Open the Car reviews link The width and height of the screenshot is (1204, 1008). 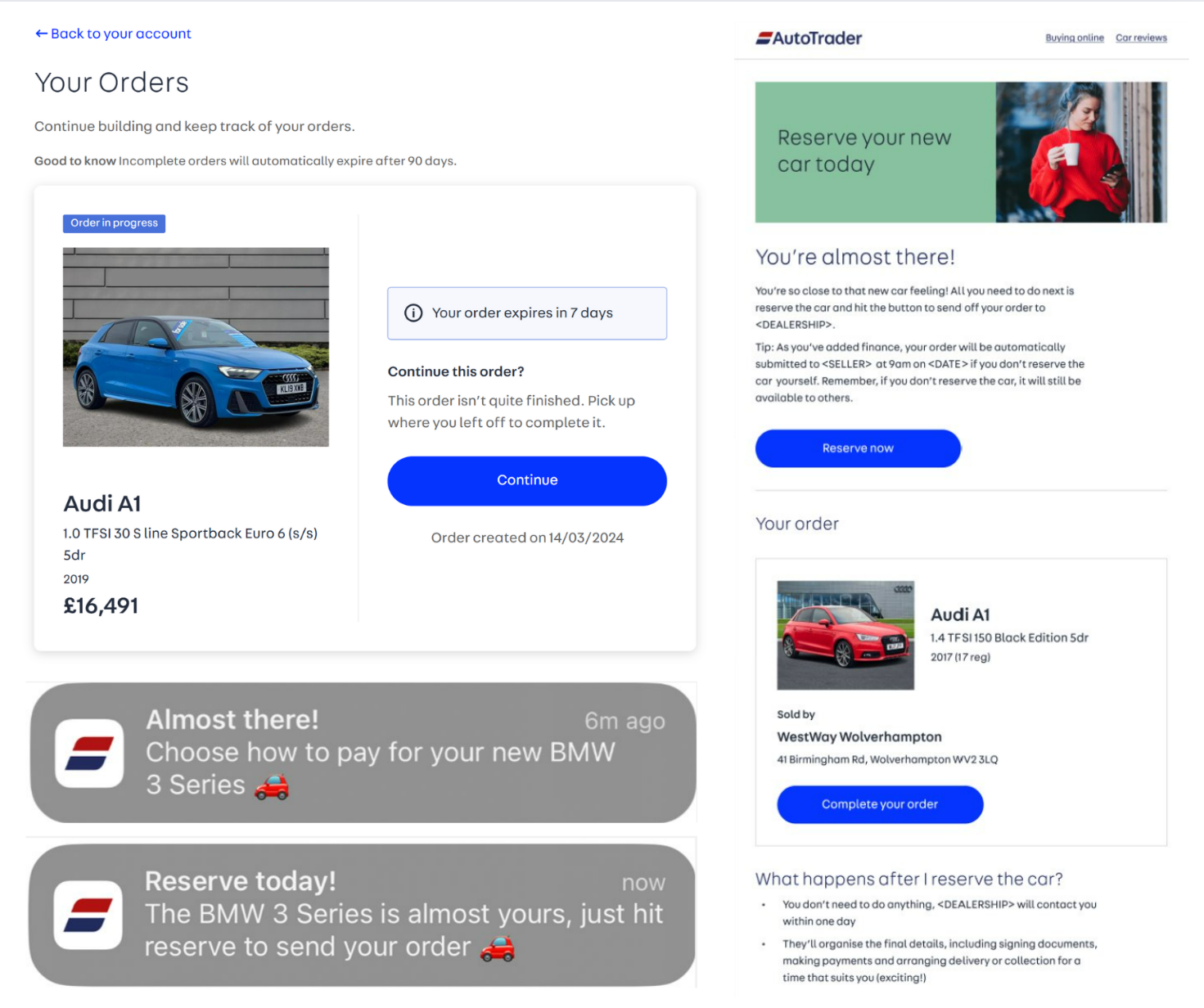point(1141,38)
